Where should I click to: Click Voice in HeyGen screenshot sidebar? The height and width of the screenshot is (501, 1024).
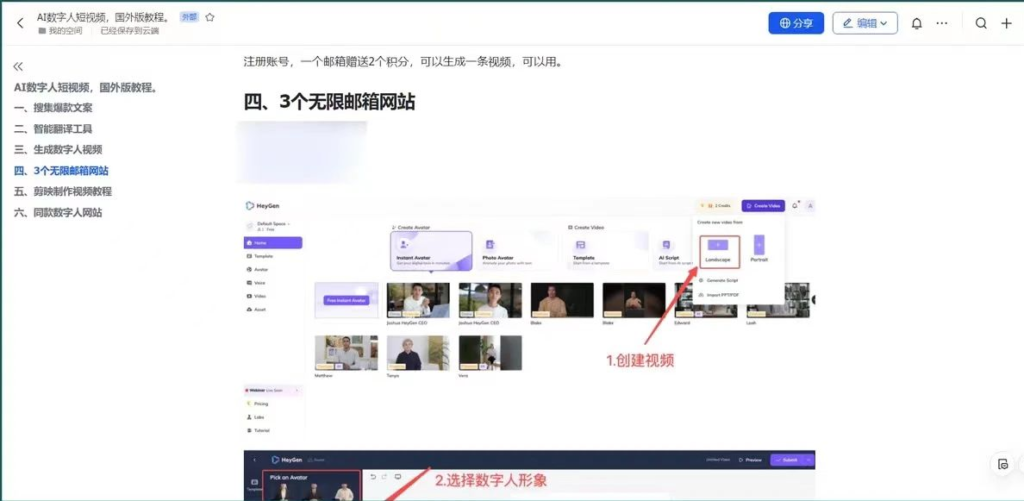256,283
